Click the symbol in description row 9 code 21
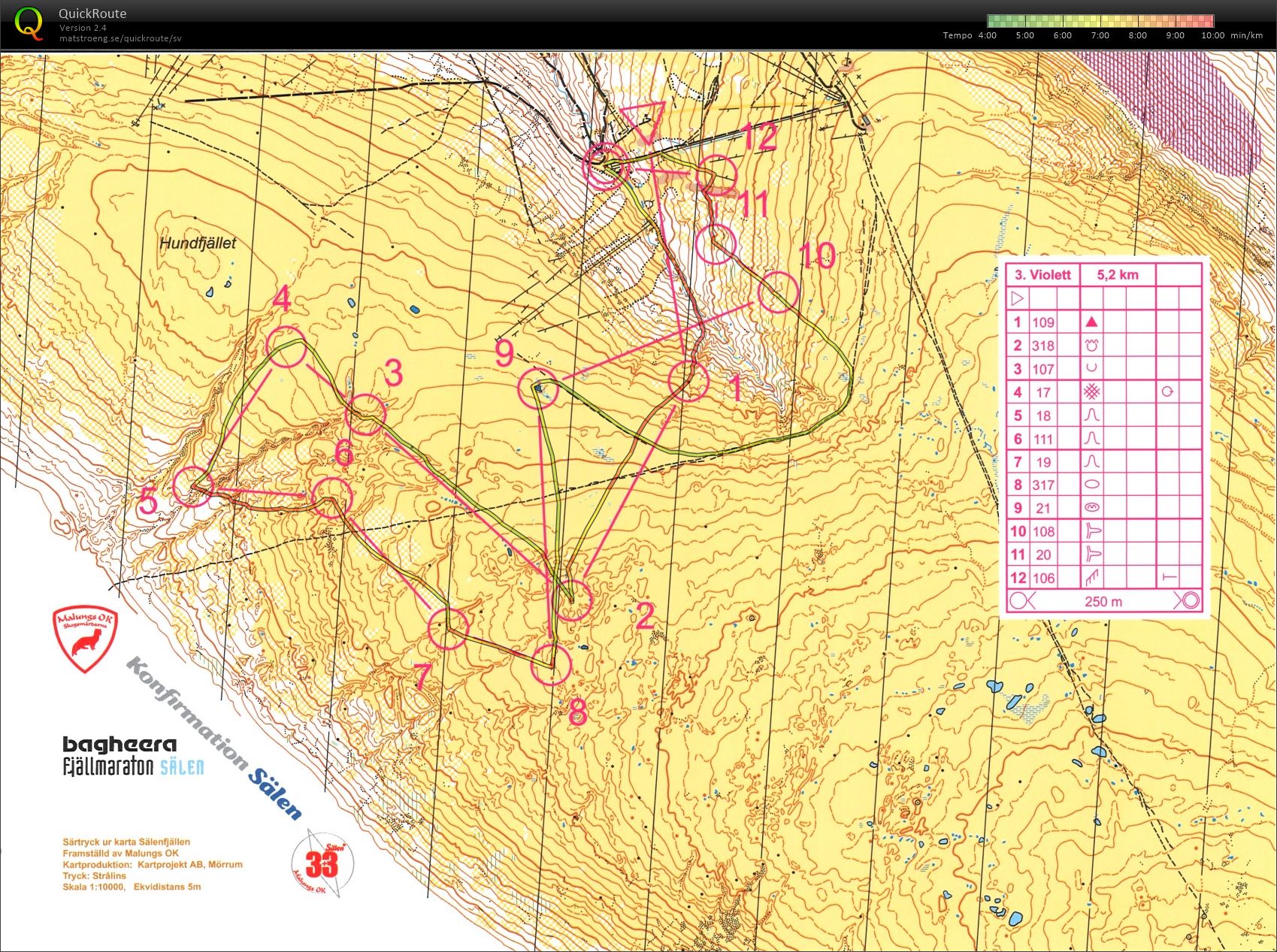Image resolution: width=1277 pixels, height=952 pixels. [x=1091, y=508]
